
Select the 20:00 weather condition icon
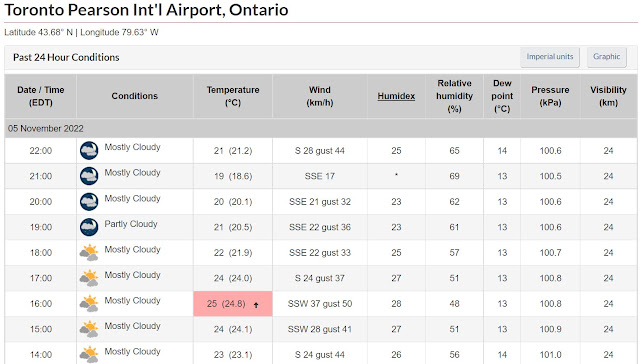coord(89,202)
